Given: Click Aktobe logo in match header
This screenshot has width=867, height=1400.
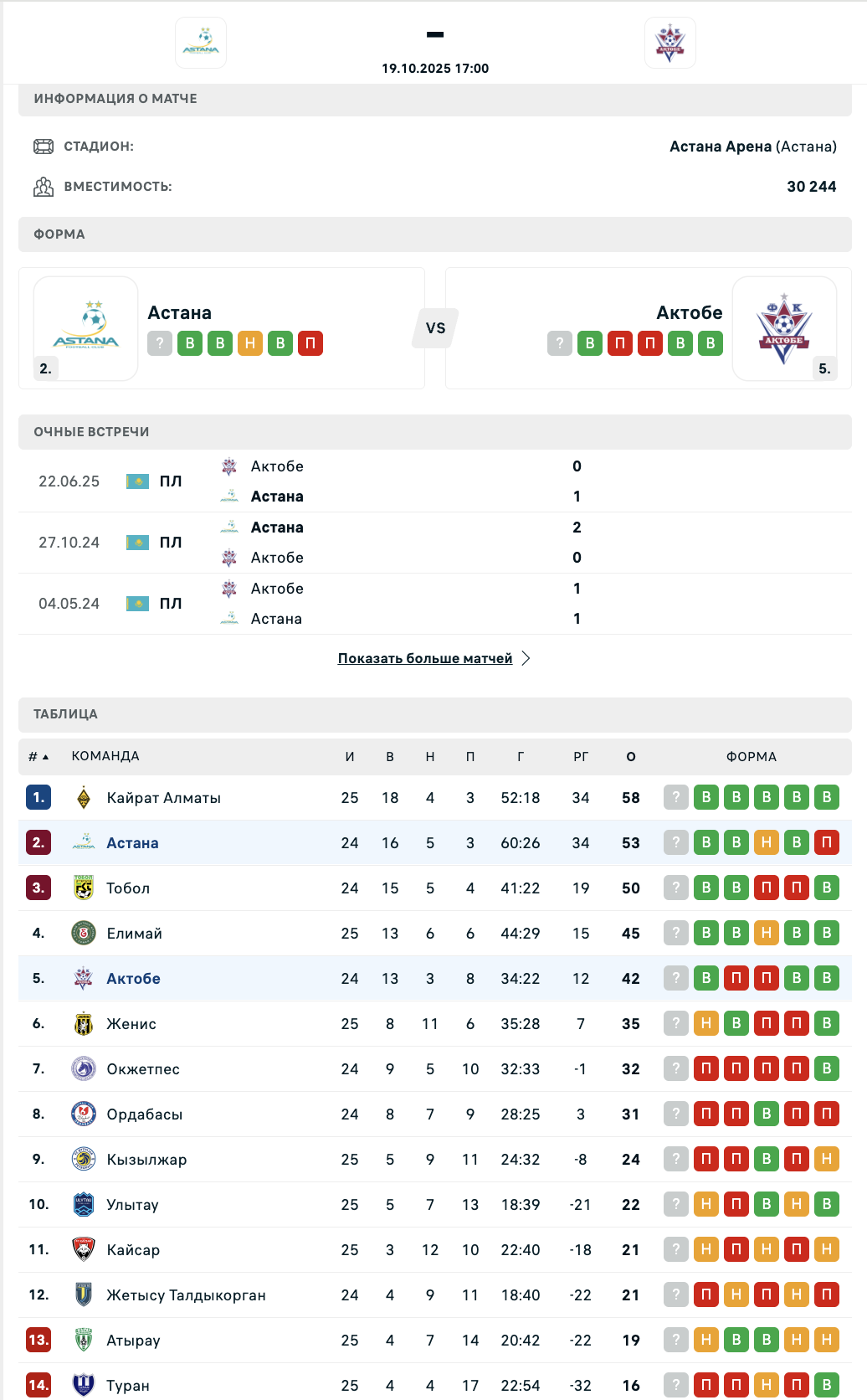Looking at the screenshot, I should (669, 43).
